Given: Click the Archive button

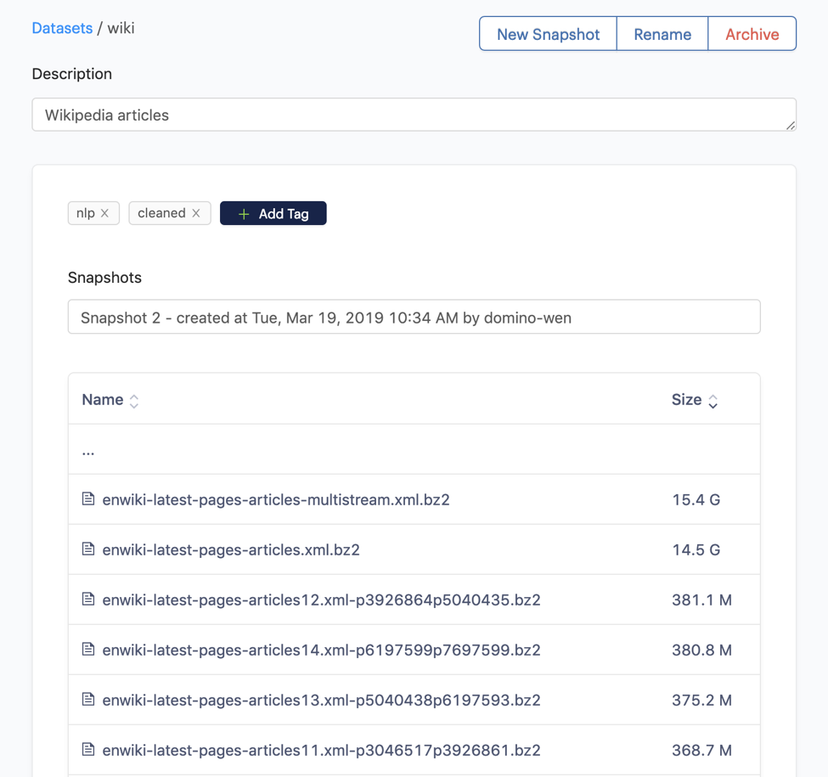Looking at the screenshot, I should [751, 33].
